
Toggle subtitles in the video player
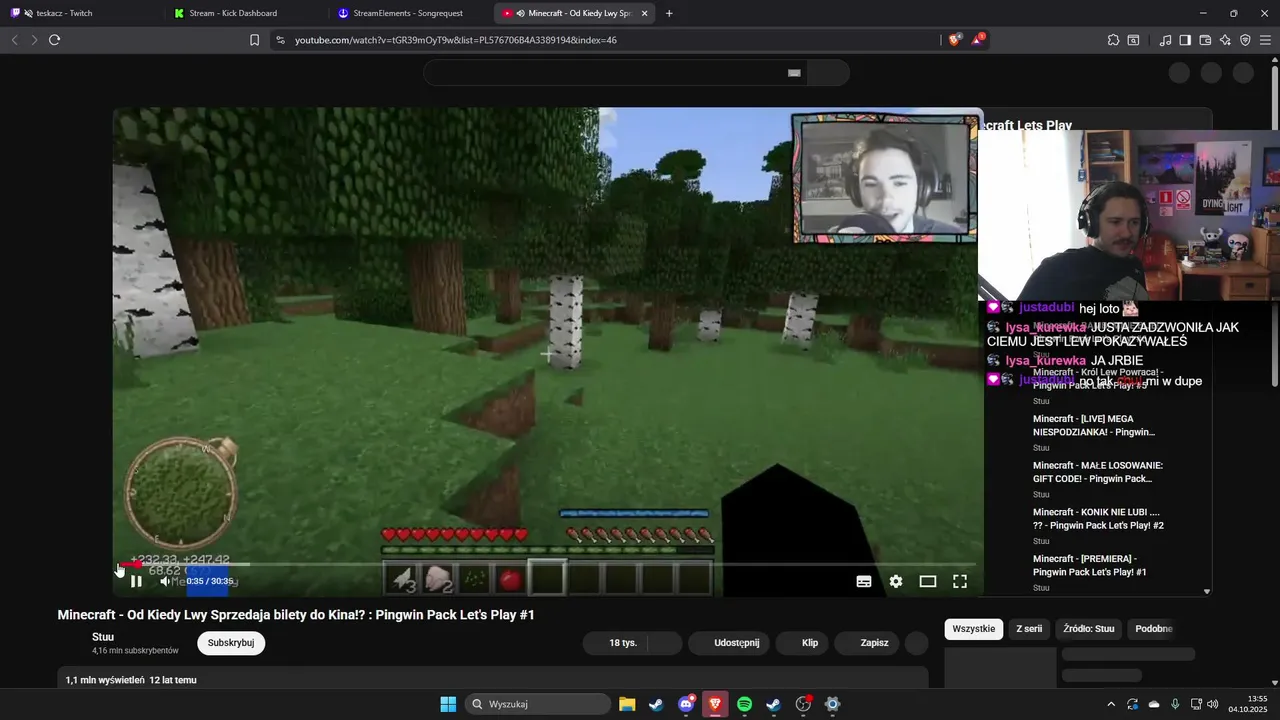(864, 581)
